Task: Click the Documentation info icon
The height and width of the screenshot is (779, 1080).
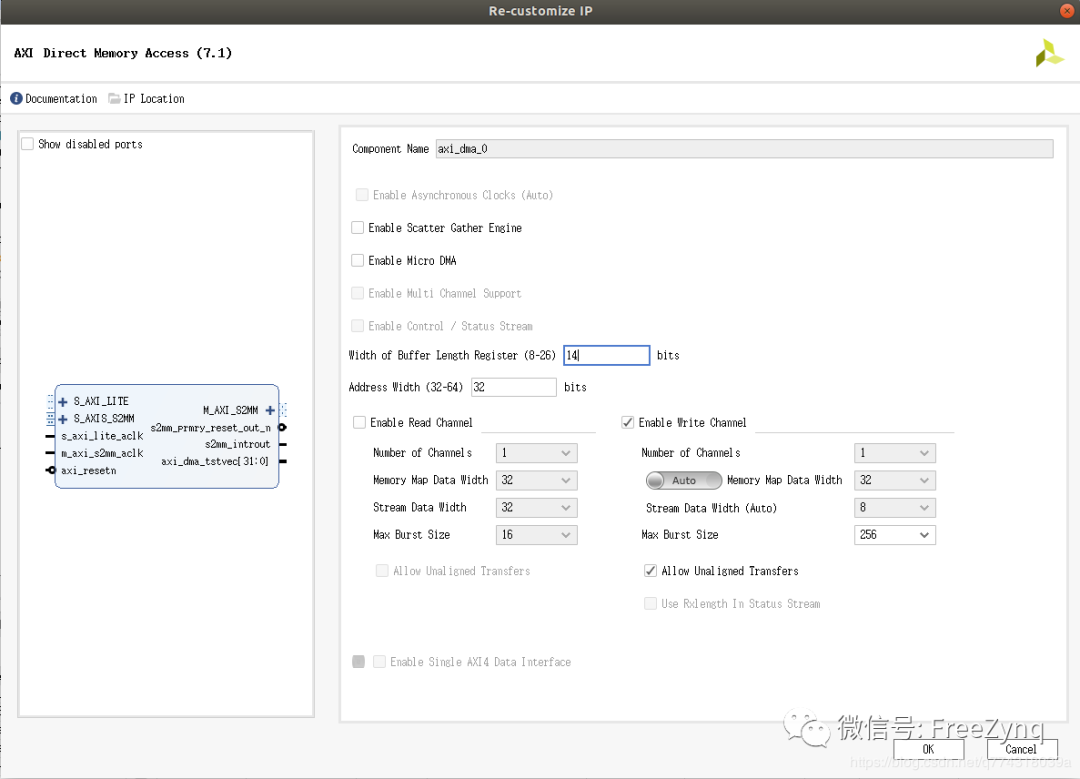Action: click(16, 99)
